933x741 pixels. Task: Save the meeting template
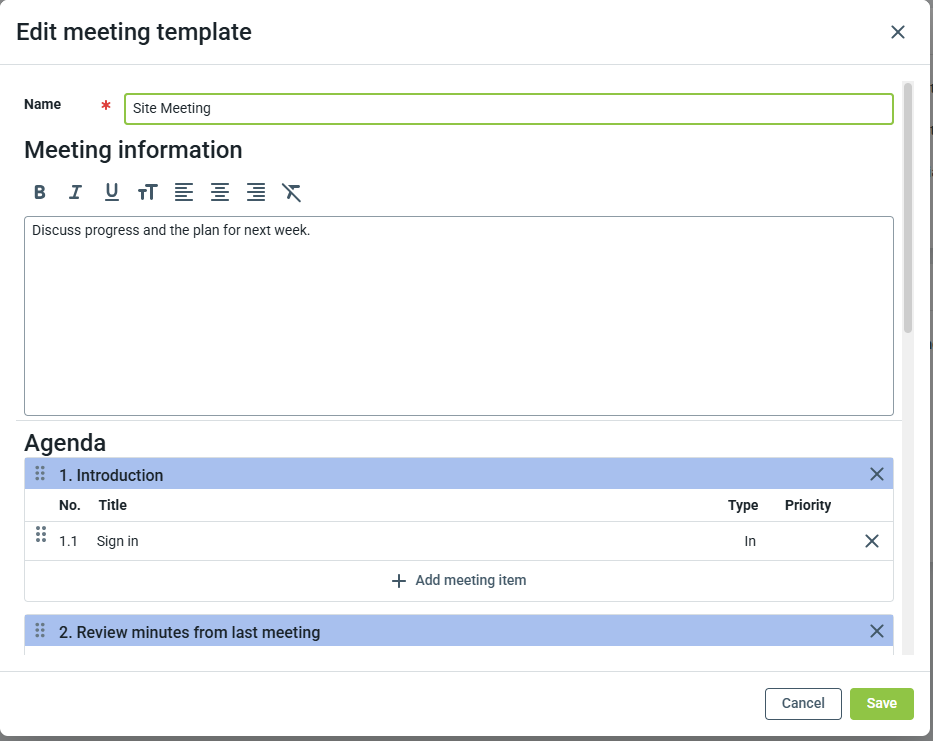[x=881, y=703]
